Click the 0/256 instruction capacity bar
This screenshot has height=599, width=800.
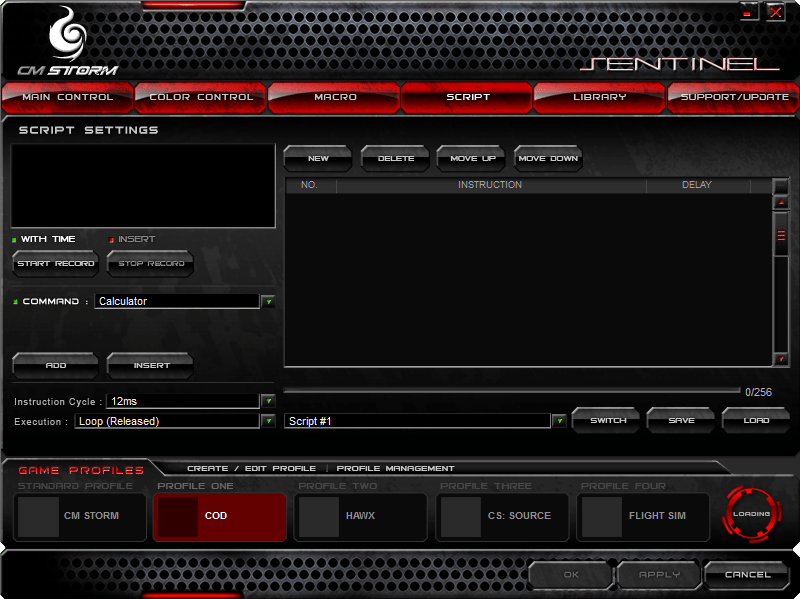[512, 390]
